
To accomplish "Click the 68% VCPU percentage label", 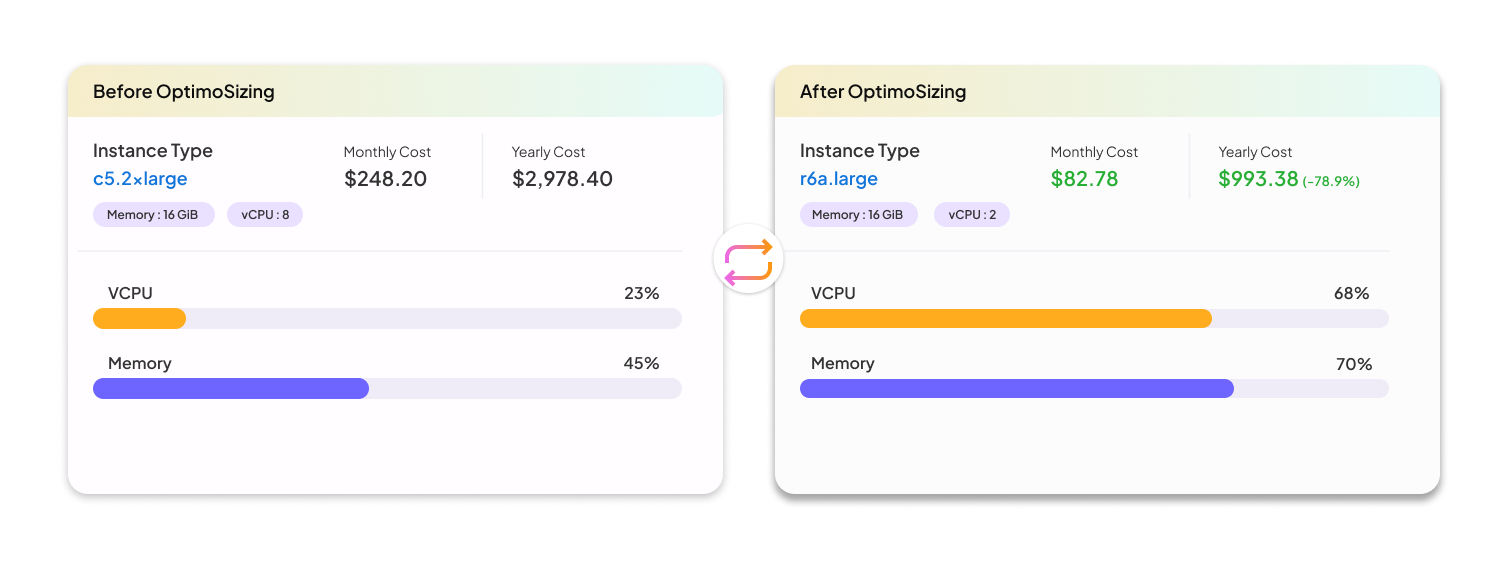I will coord(1351,293).
